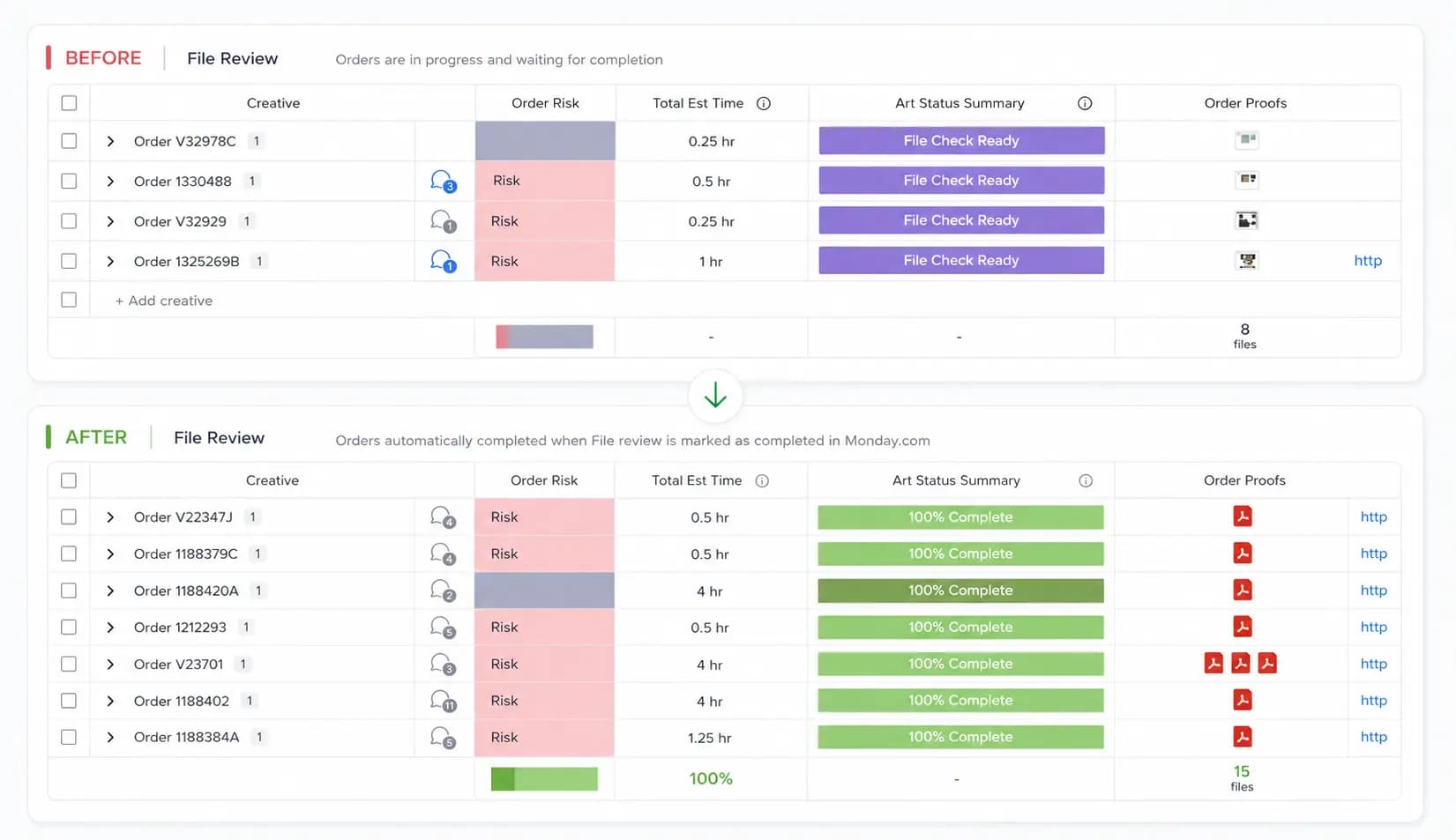
Task: Open http link for Order 1325269B
Action: click(1368, 260)
